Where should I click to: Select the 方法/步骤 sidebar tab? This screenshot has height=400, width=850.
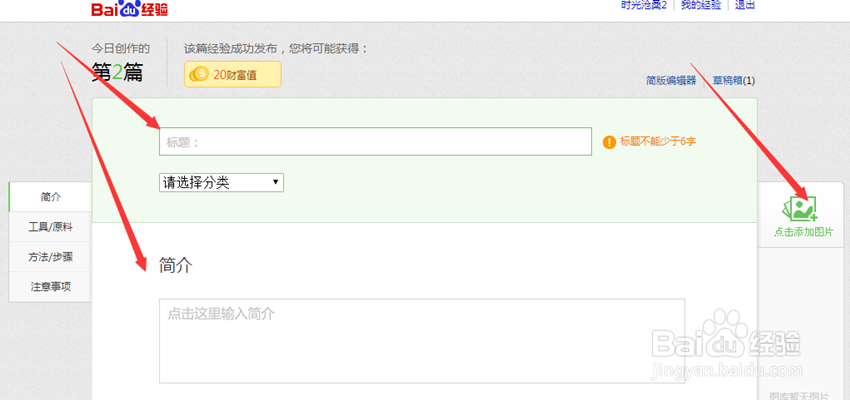pyautogui.click(x=50, y=257)
